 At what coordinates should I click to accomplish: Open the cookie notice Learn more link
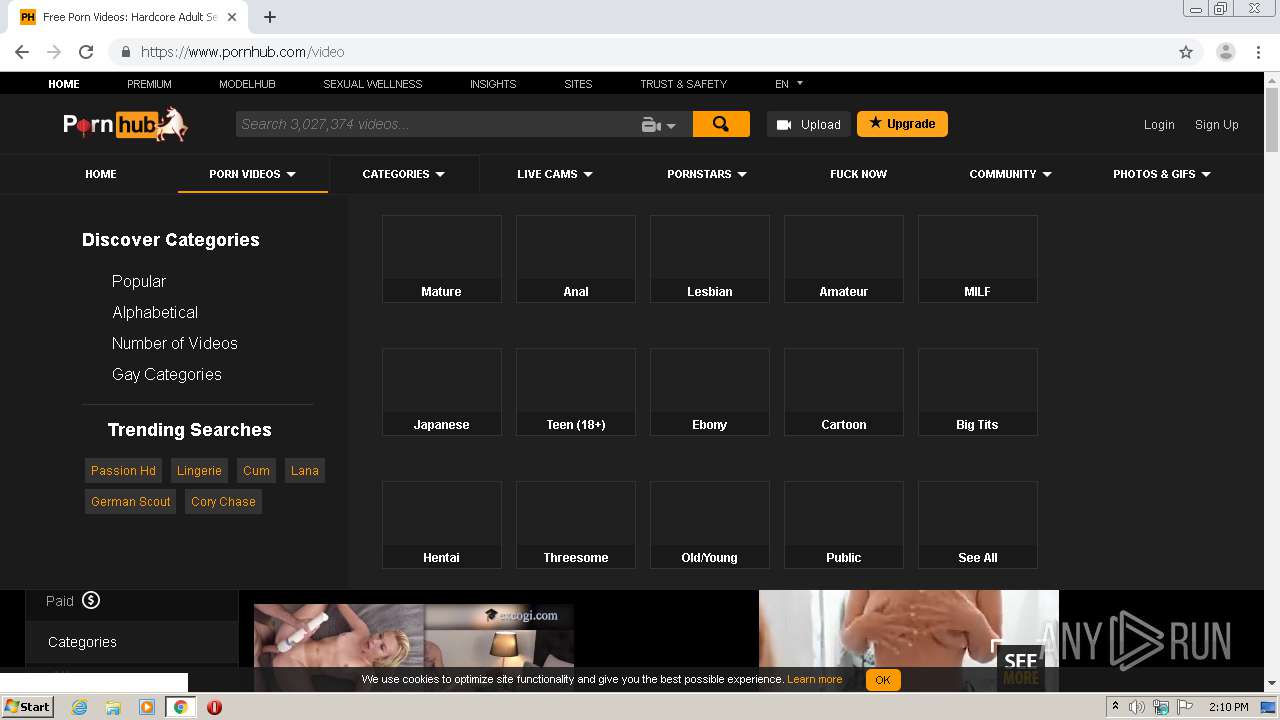click(x=814, y=679)
